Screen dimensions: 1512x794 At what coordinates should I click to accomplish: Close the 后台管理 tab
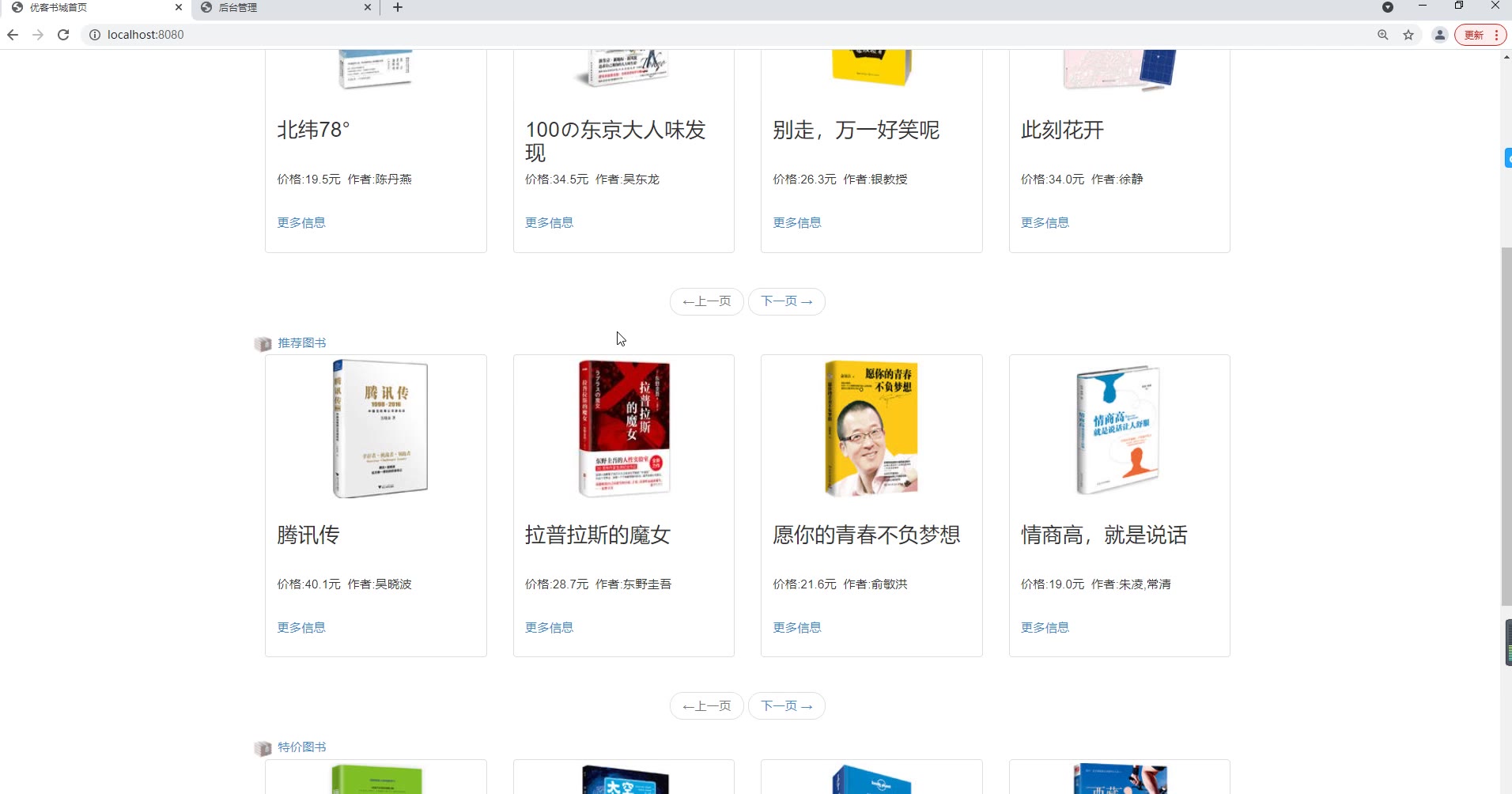tap(368, 7)
